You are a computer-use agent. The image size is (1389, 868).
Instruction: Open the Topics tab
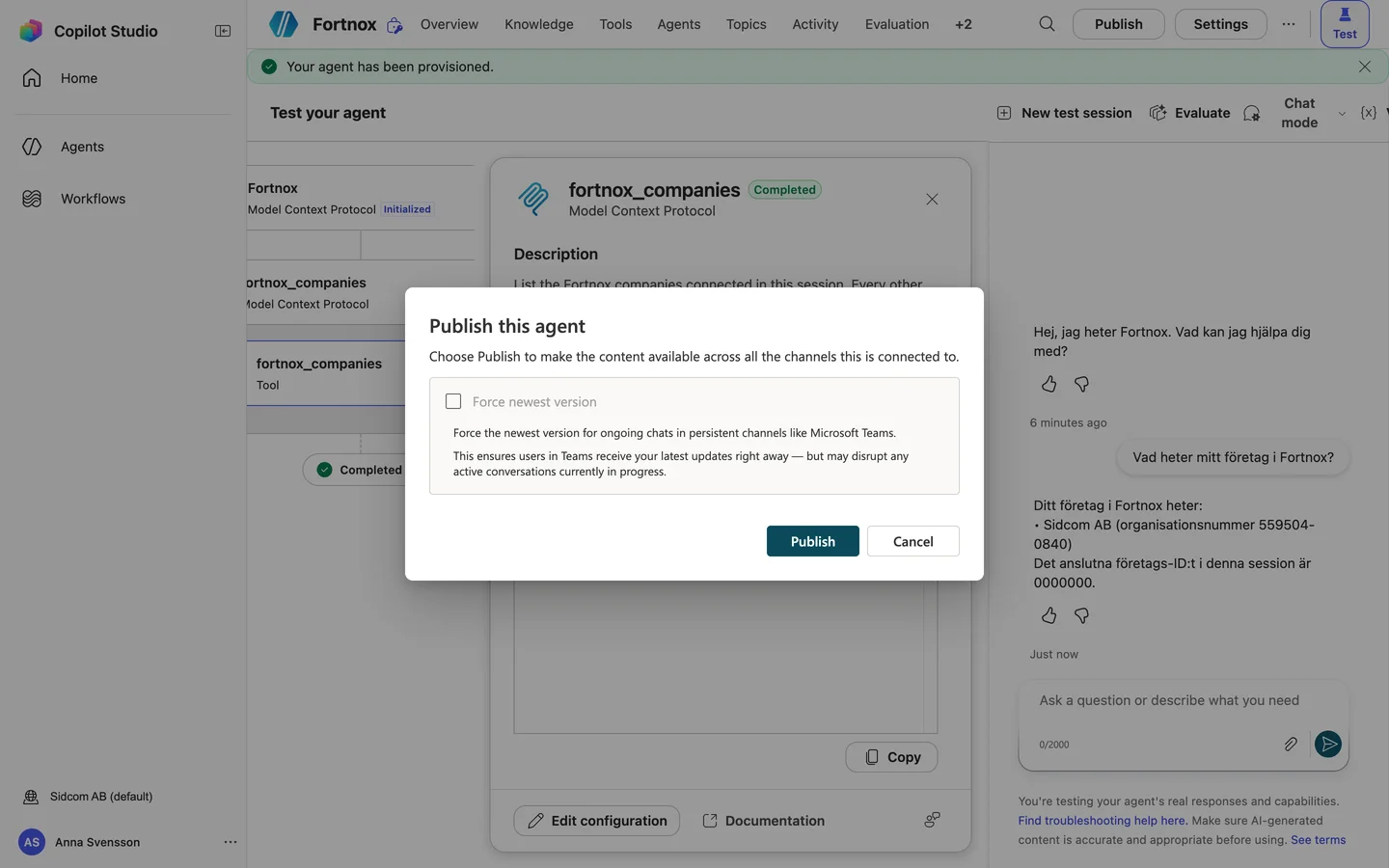[747, 24]
